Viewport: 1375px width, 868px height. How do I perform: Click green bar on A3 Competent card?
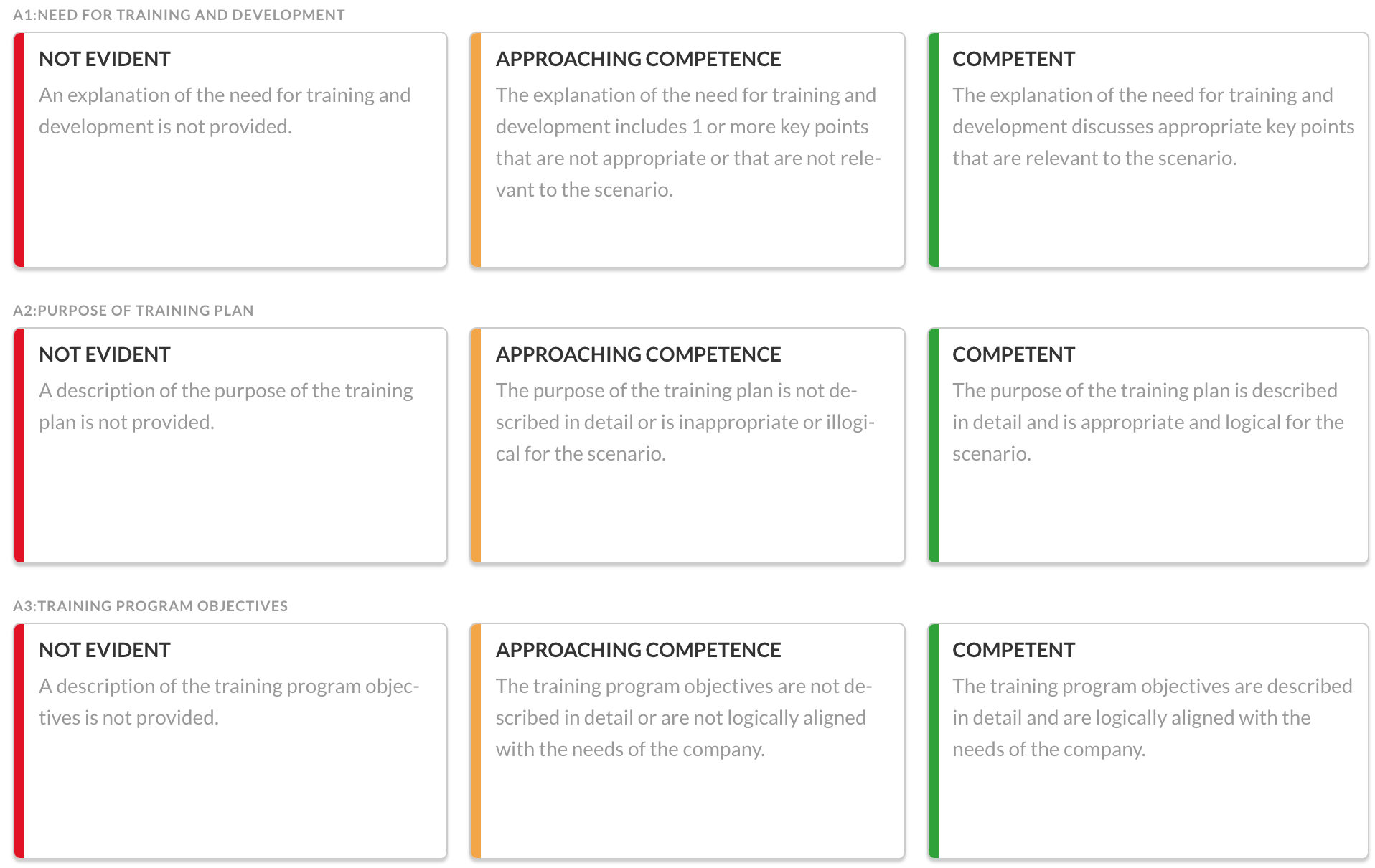tap(934, 741)
